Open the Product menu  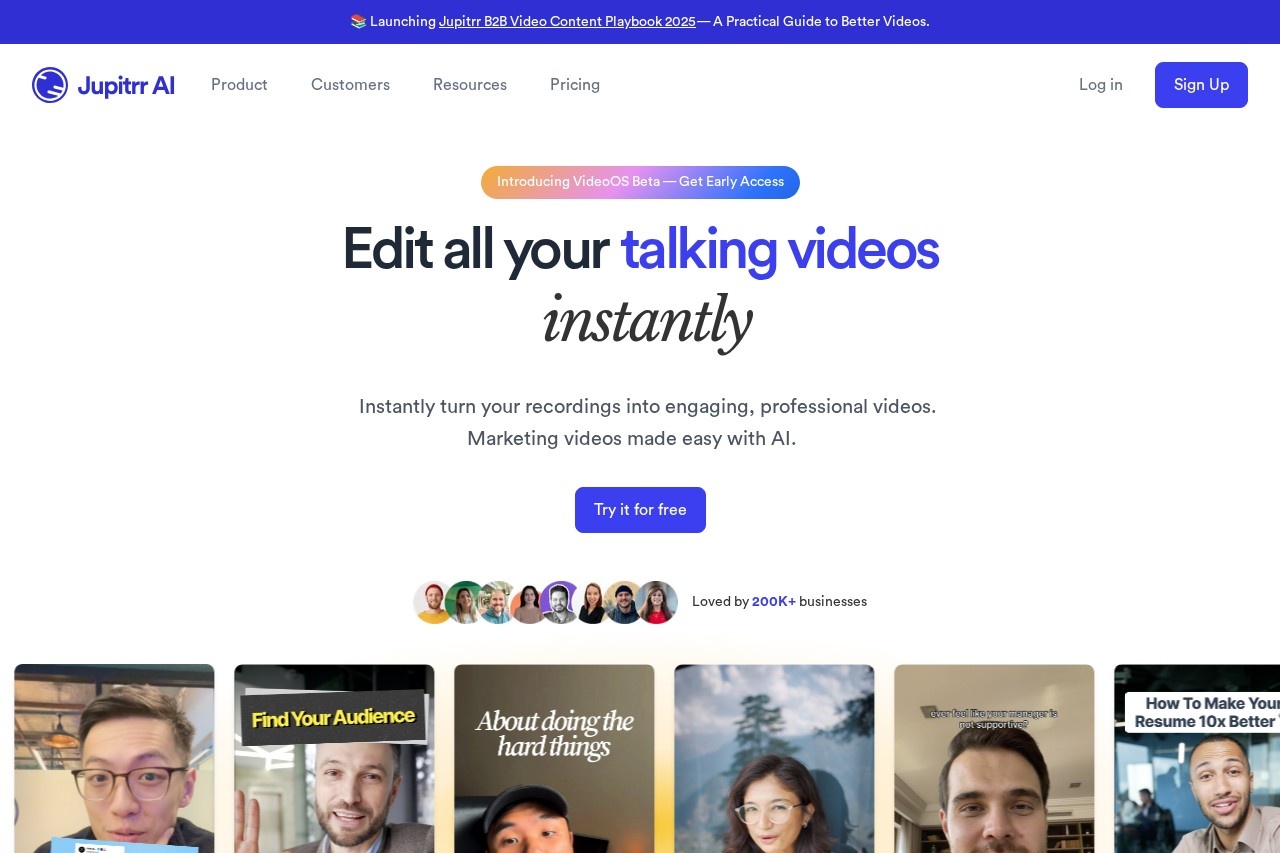239,85
